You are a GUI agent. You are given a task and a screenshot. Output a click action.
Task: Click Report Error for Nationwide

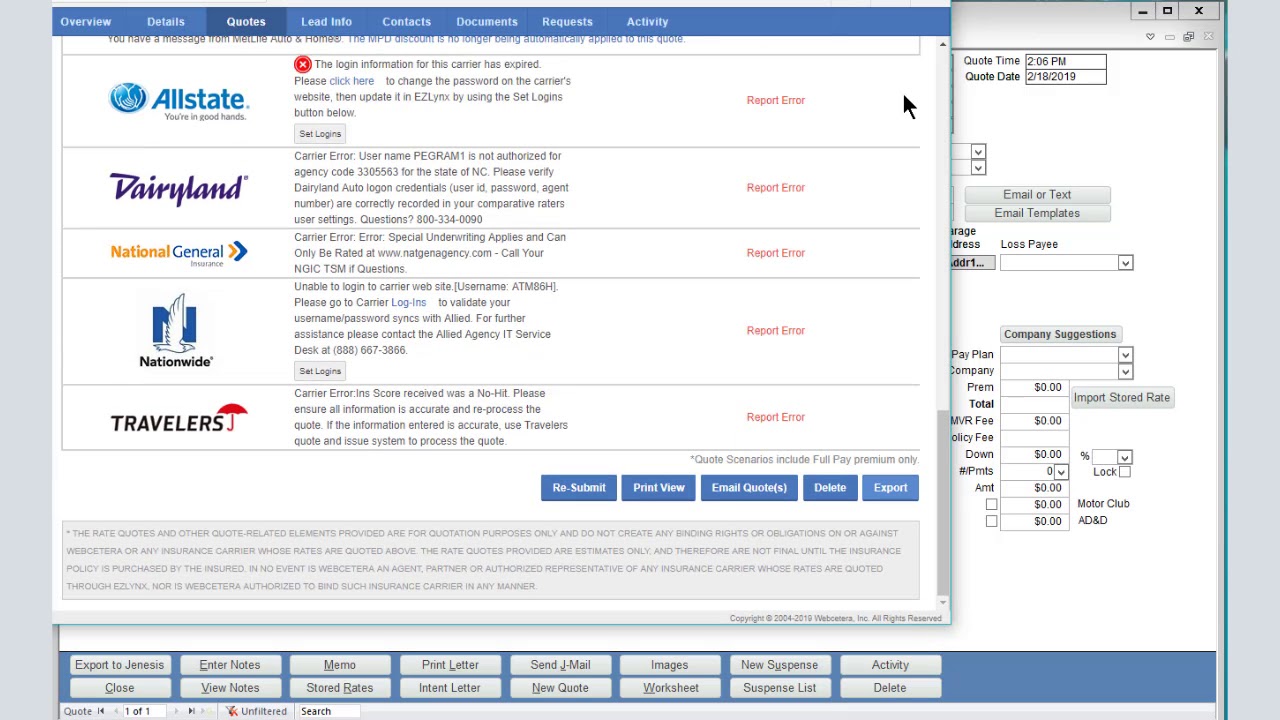(775, 331)
